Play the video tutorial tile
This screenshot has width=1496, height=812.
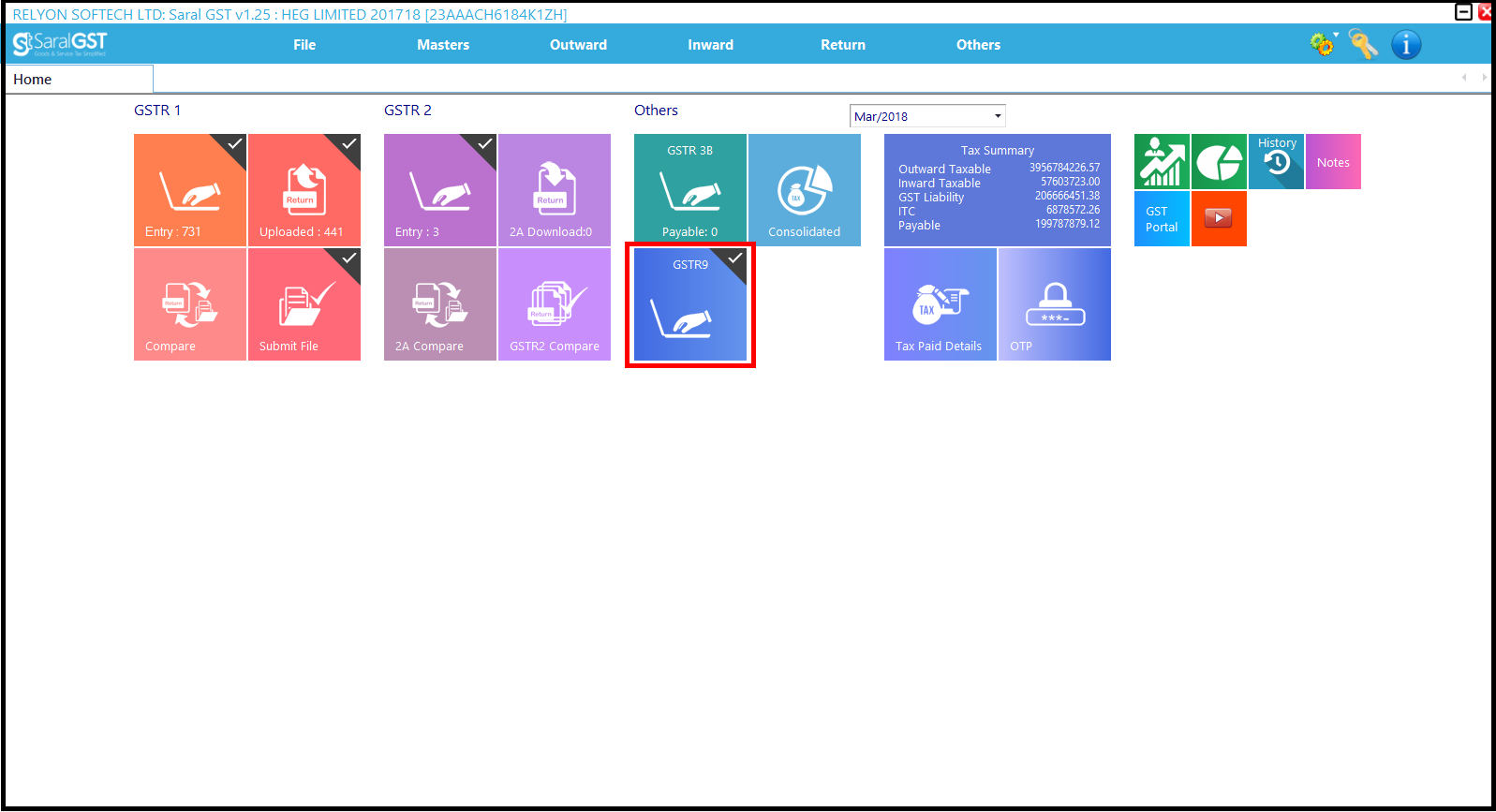click(x=1218, y=218)
